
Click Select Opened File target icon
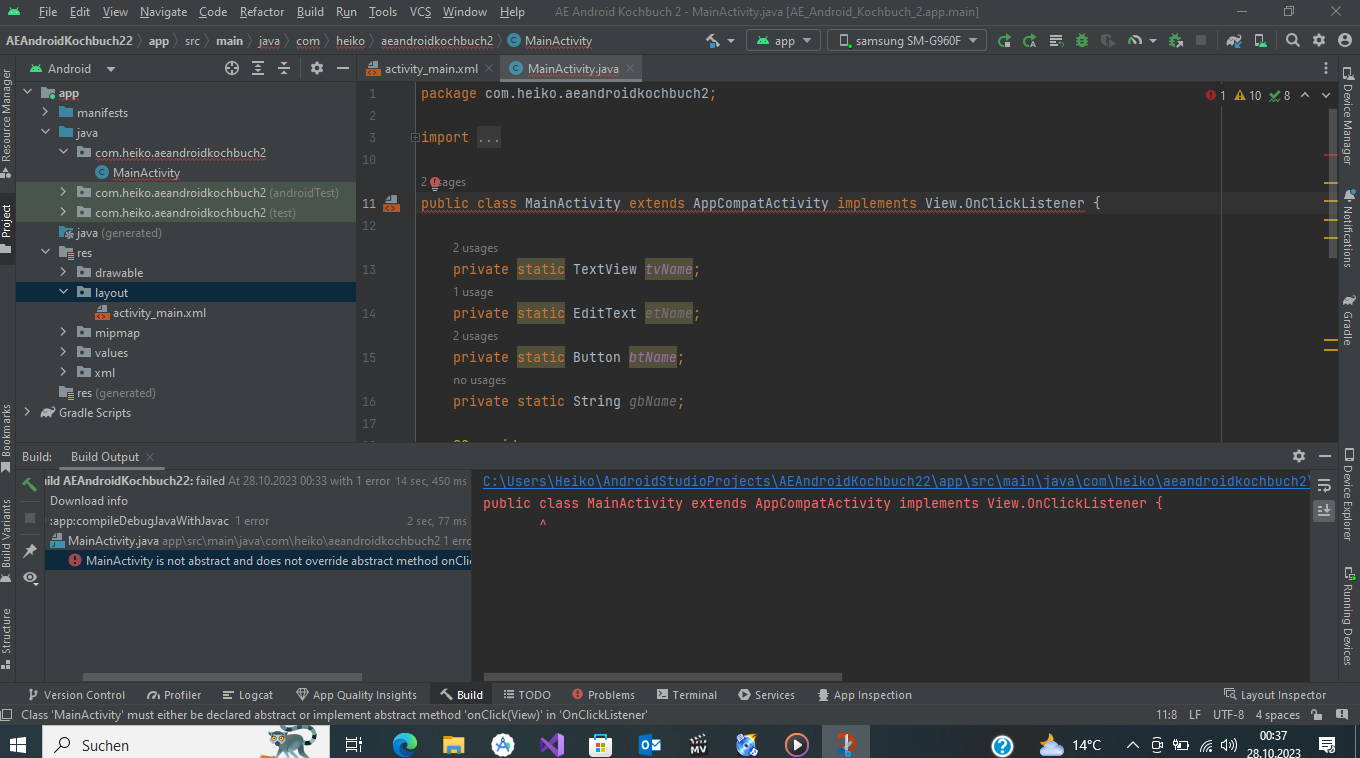click(x=232, y=69)
